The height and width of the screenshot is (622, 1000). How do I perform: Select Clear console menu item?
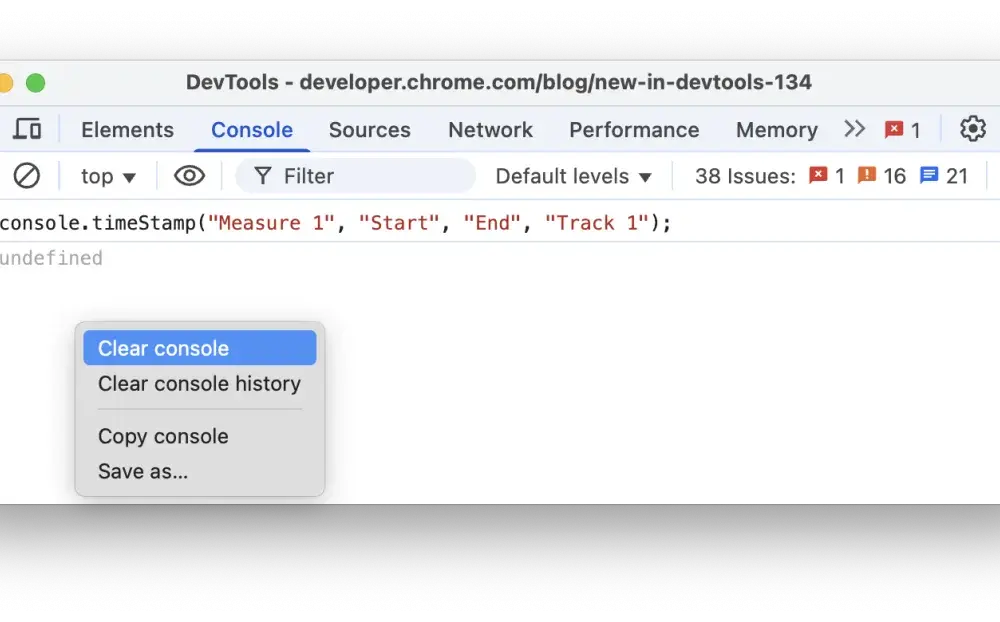click(x=200, y=348)
